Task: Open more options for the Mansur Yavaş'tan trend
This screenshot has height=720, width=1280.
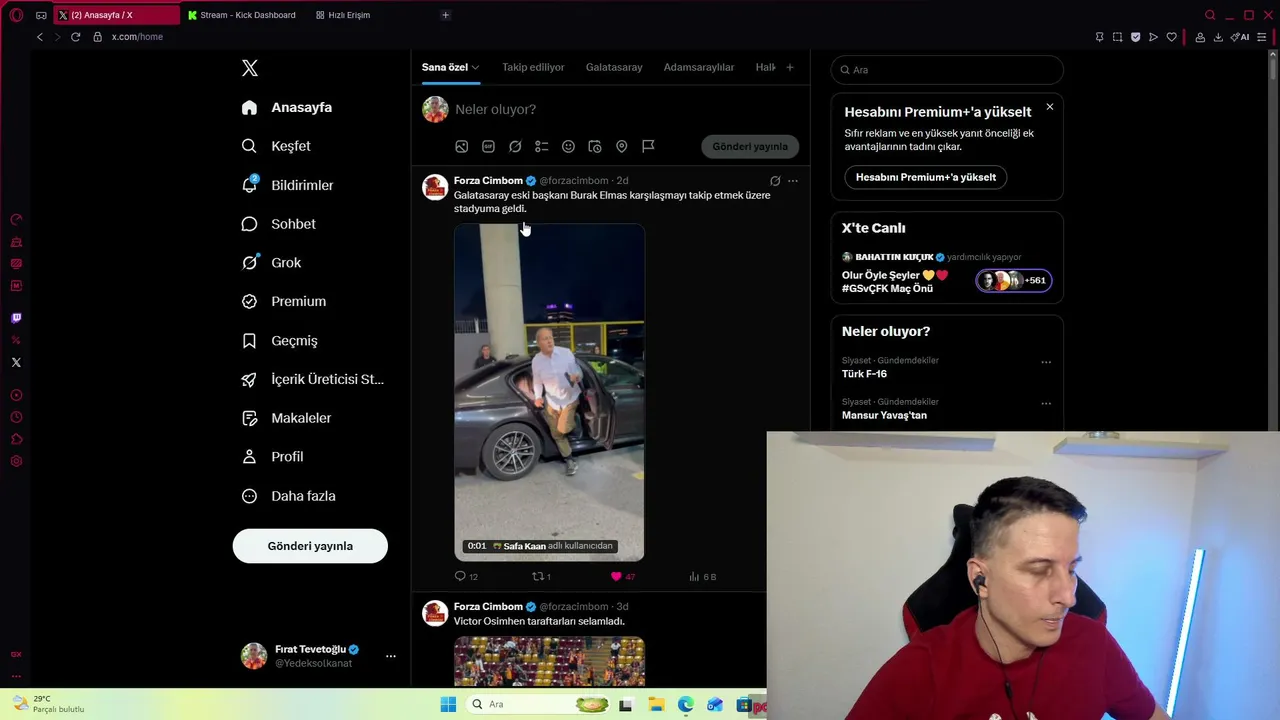Action: pos(1046,404)
